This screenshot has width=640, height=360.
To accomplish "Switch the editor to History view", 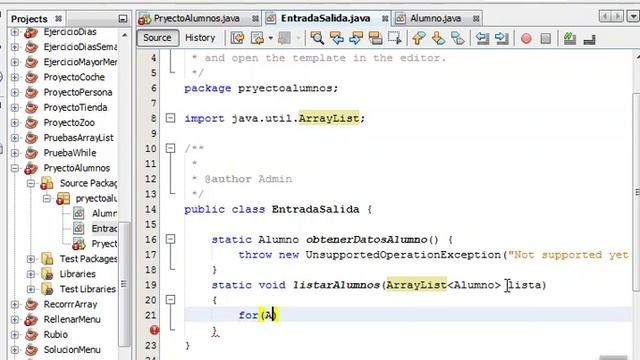I will pos(200,38).
